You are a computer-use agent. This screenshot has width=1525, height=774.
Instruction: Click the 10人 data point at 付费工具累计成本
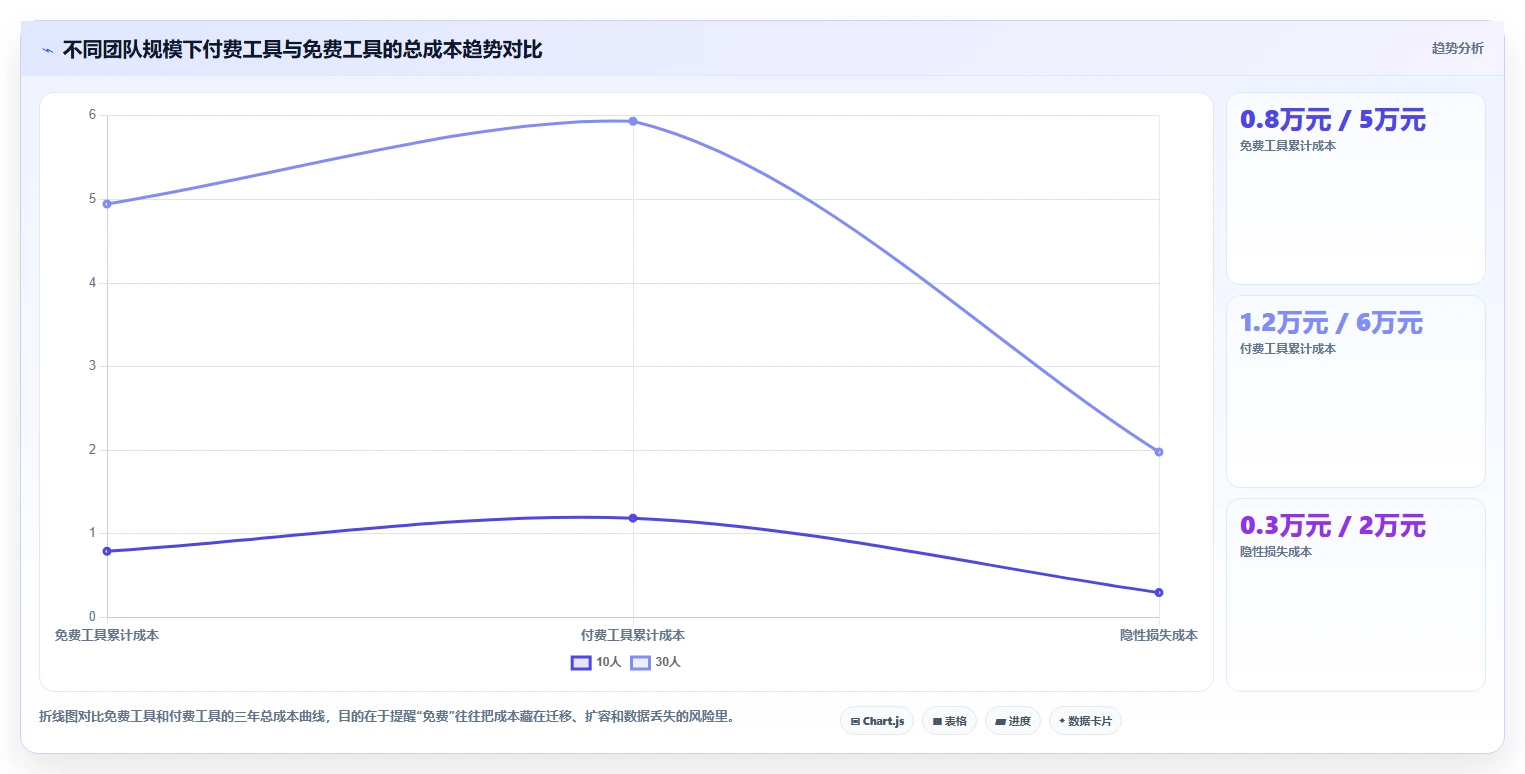pyautogui.click(x=633, y=518)
